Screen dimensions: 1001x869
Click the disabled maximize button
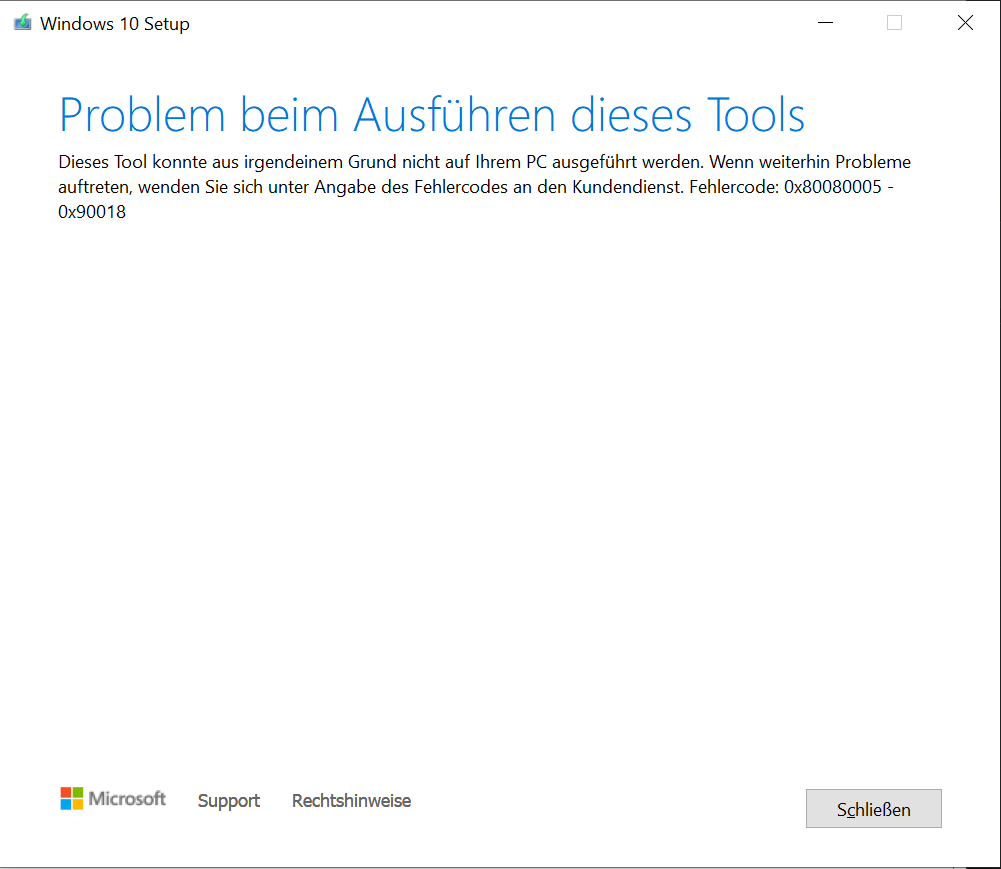tap(894, 23)
